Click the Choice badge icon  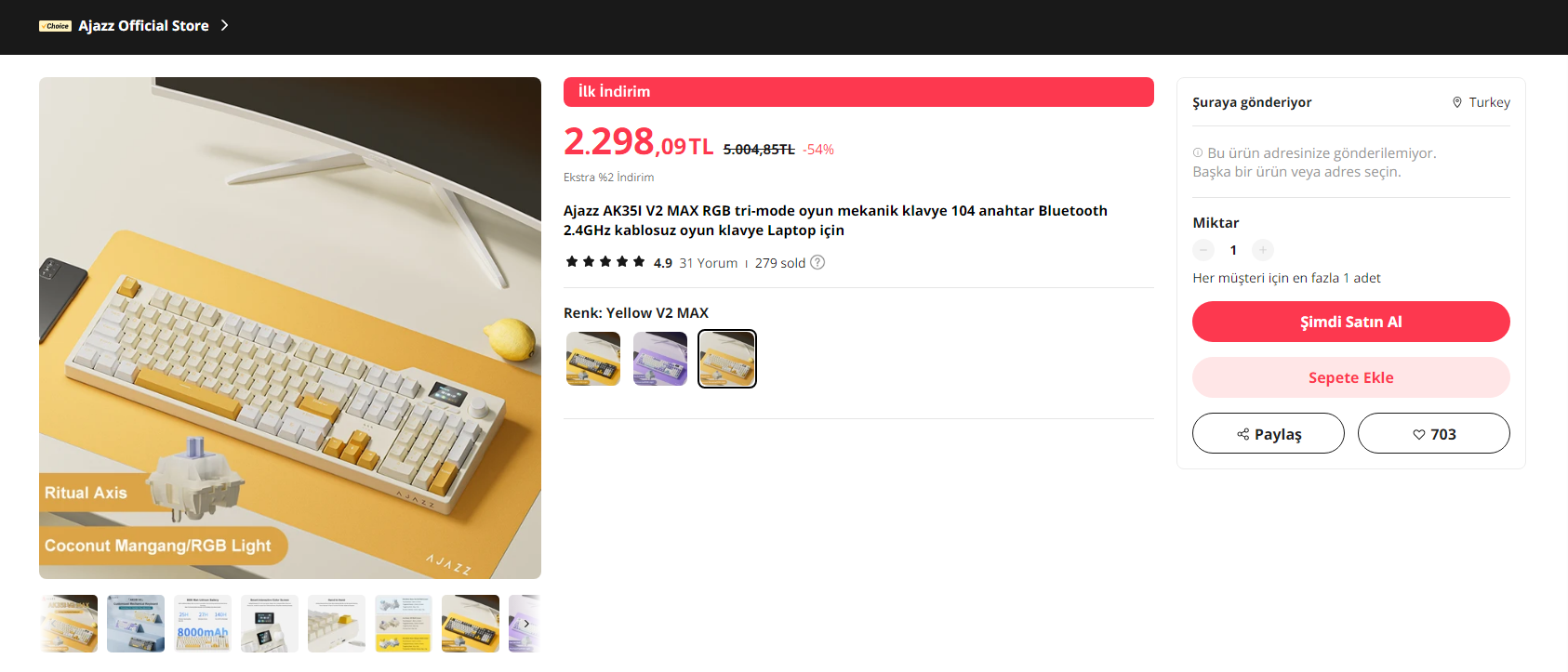(55, 26)
